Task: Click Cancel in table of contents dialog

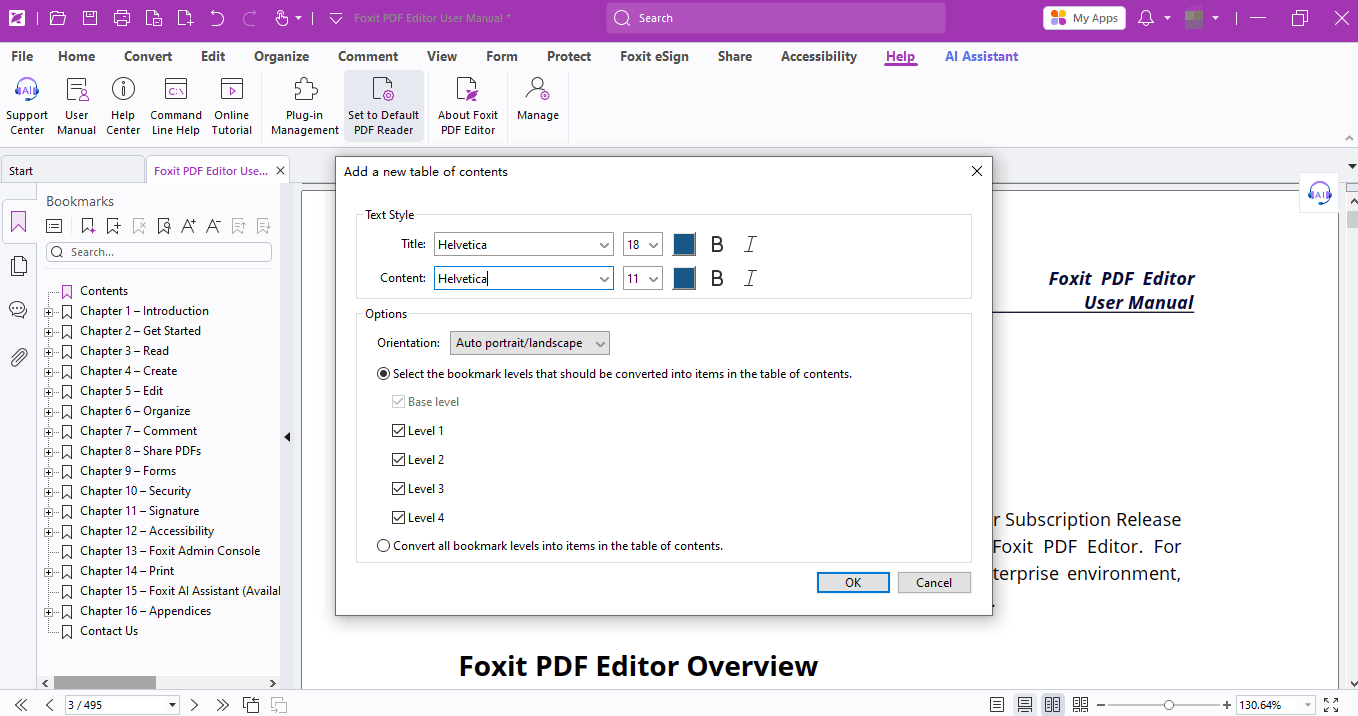Action: [x=934, y=583]
